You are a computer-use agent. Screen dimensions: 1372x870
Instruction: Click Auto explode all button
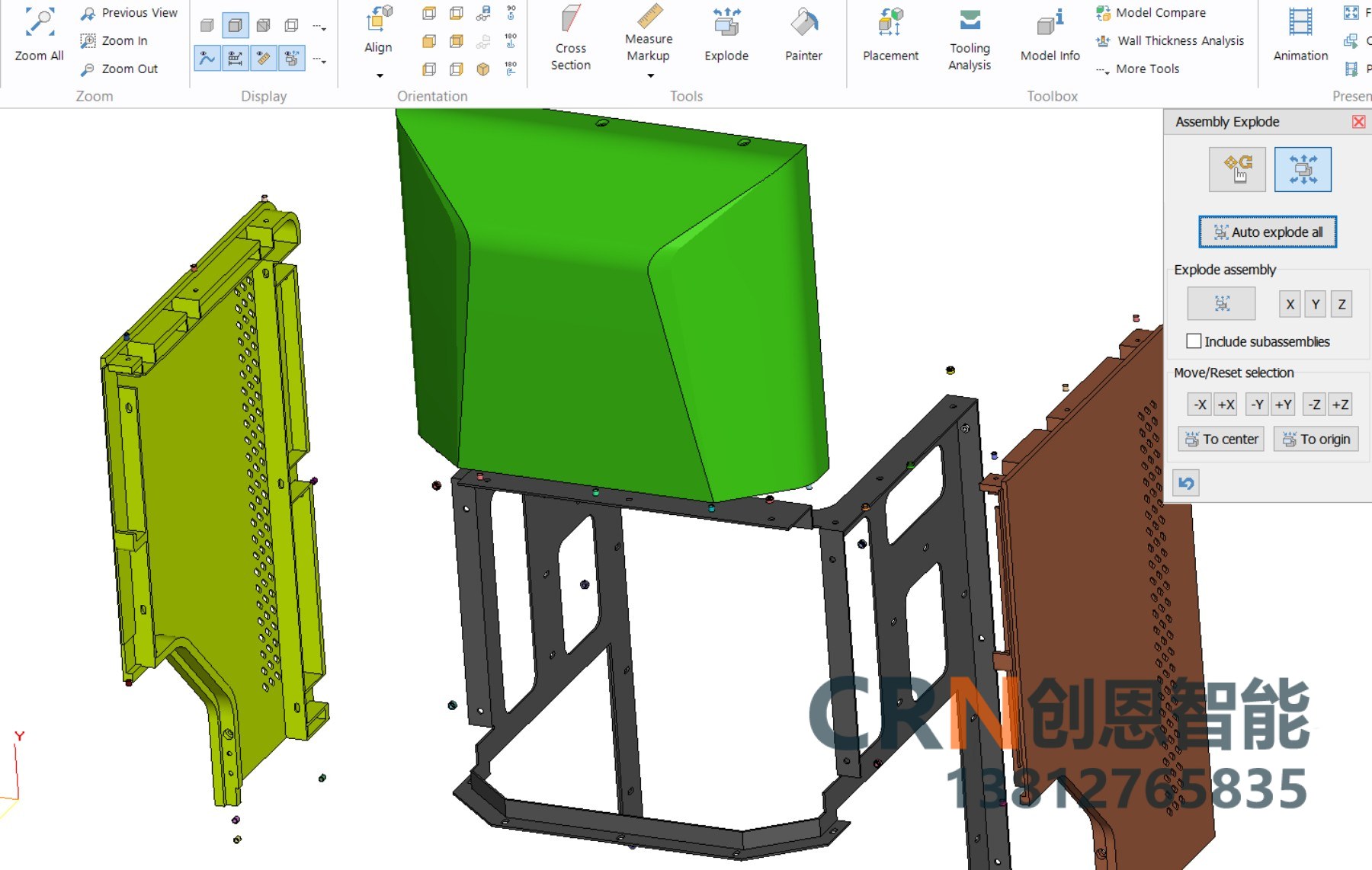(1268, 232)
